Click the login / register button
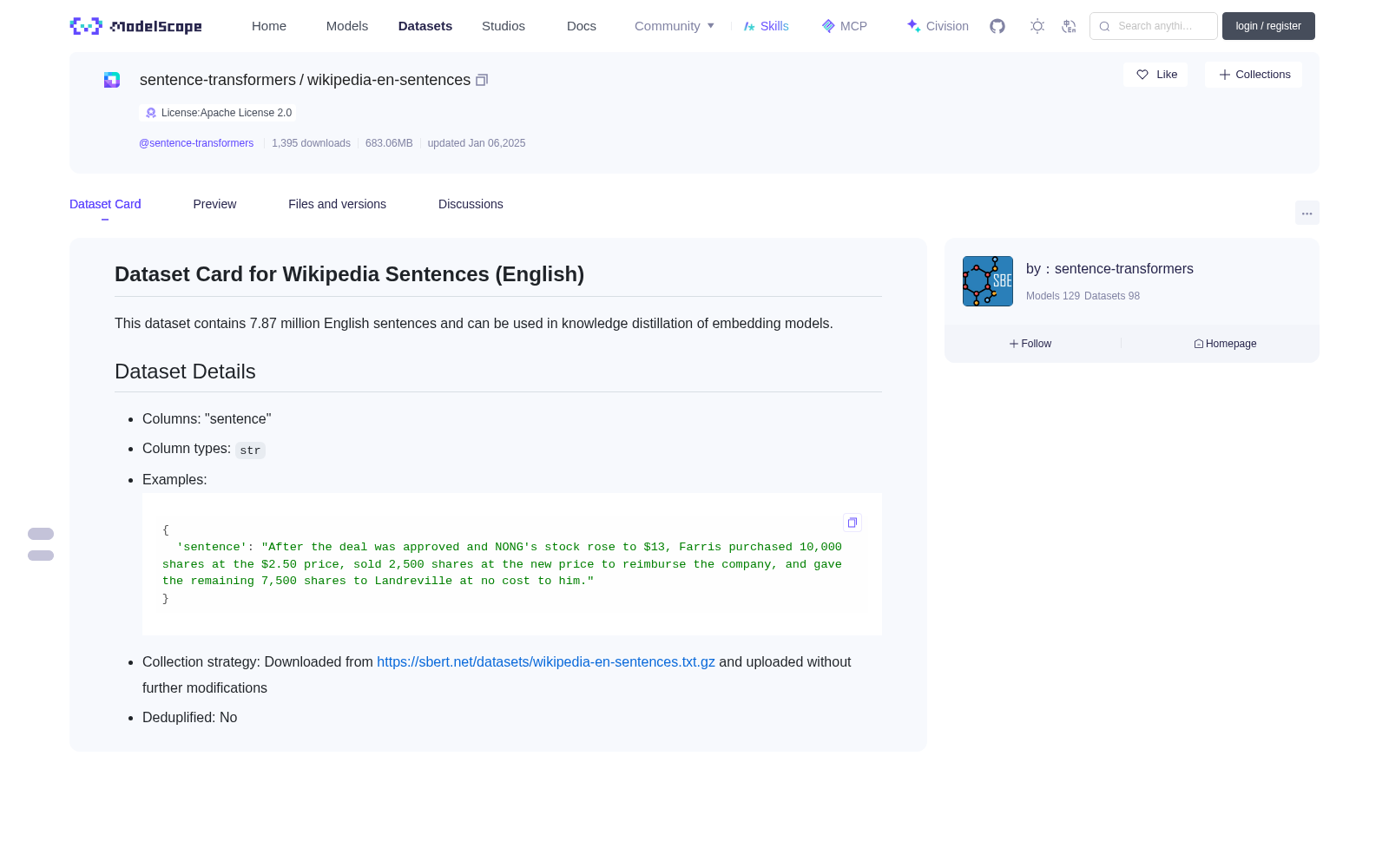The image size is (1389, 868). pos(1268,26)
